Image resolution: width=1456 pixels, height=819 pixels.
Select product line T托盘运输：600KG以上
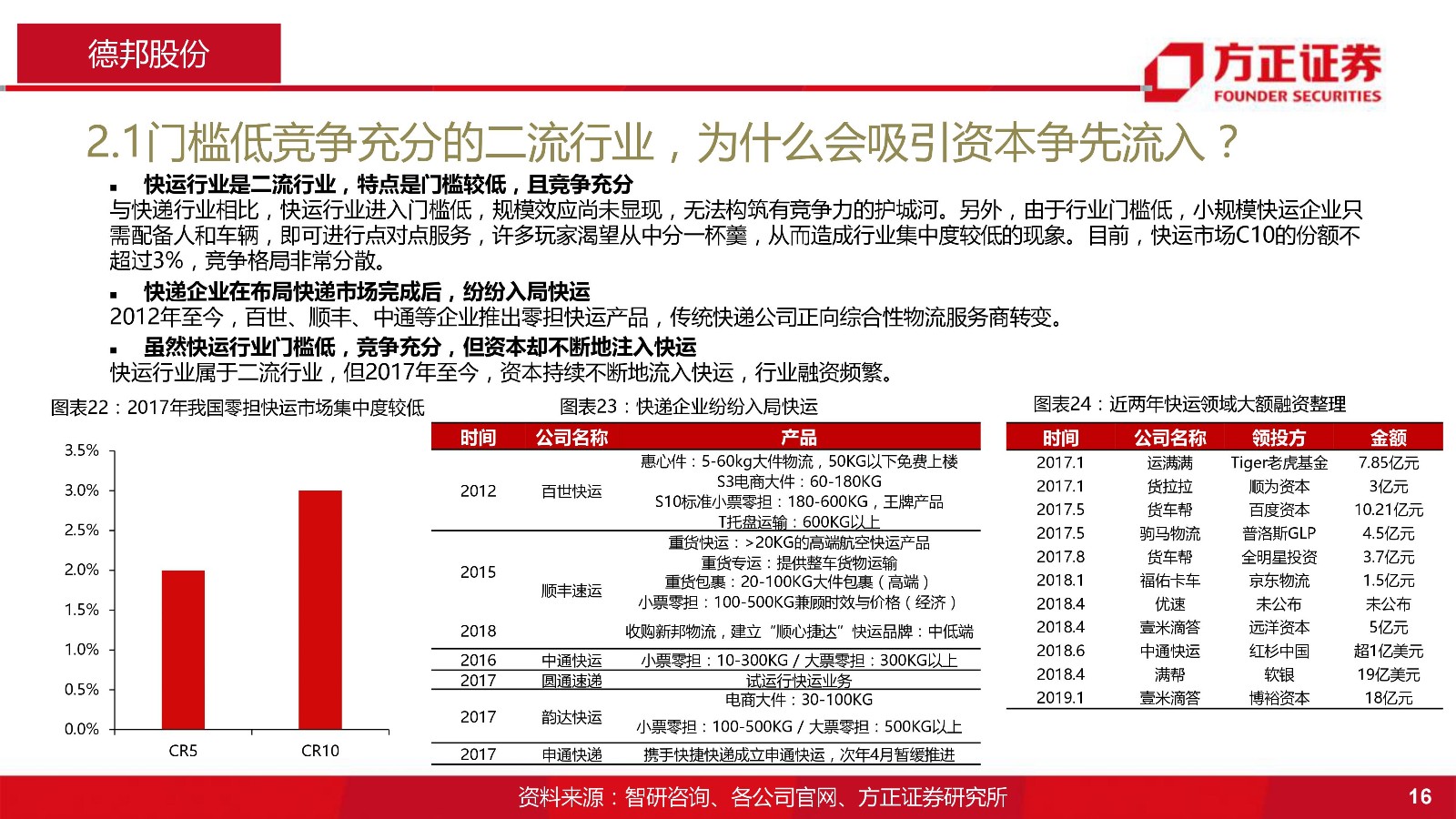(x=799, y=521)
